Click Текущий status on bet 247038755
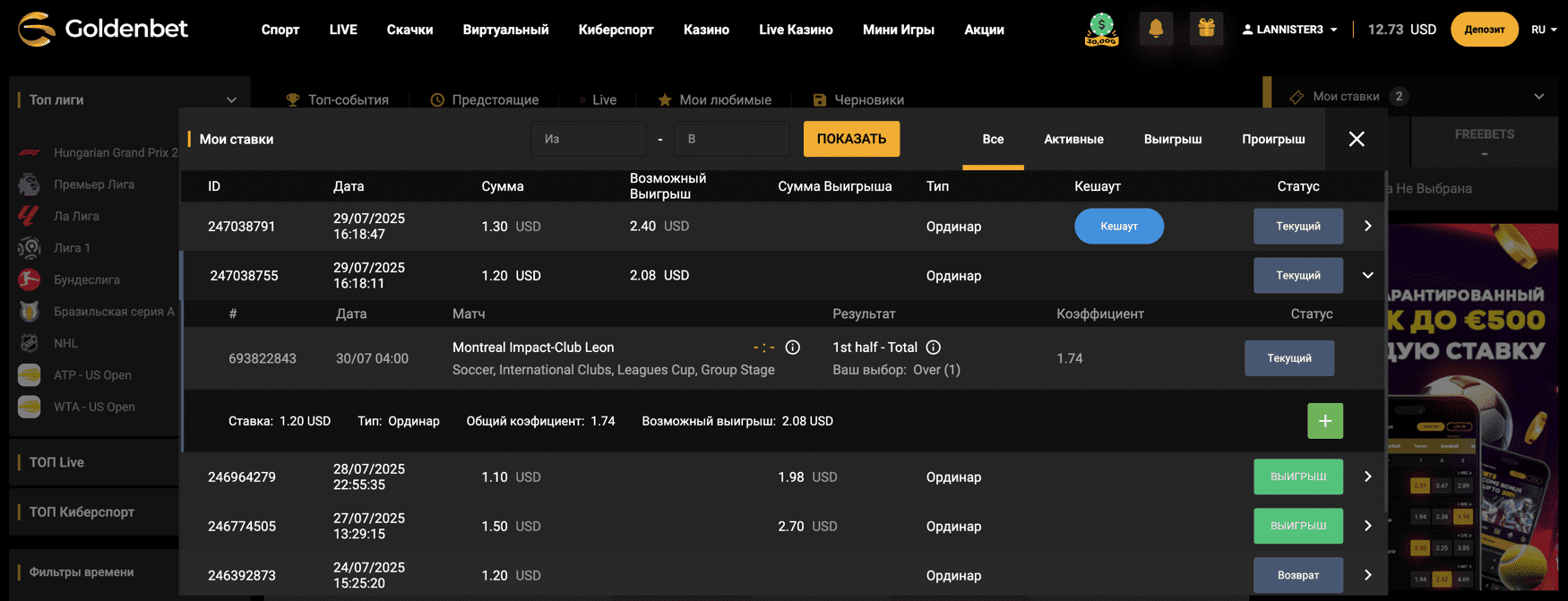 click(x=1298, y=276)
